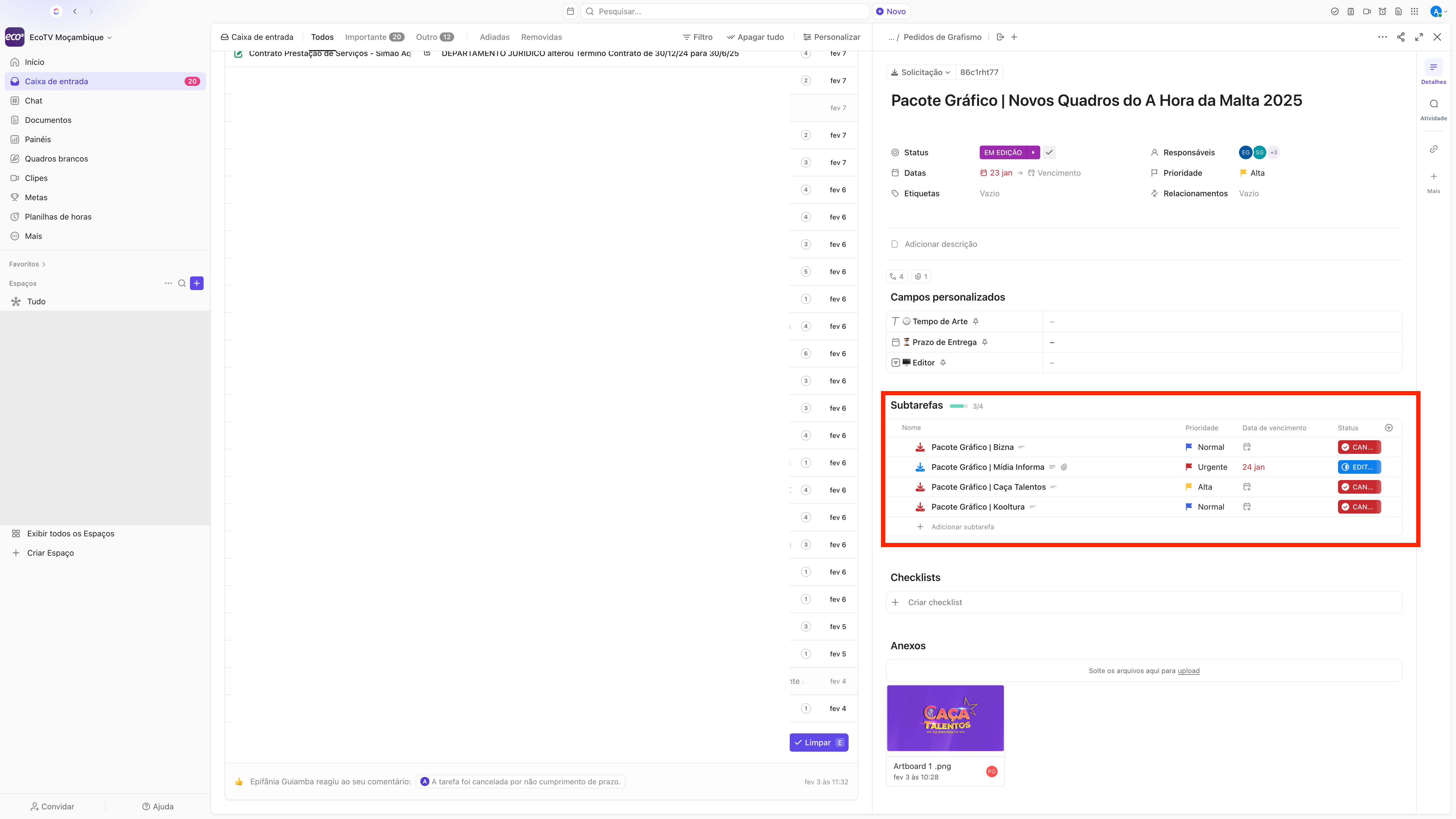The width and height of the screenshot is (1456, 819).
Task: Go to Documentos in the sidebar
Action: pyautogui.click(x=48, y=120)
